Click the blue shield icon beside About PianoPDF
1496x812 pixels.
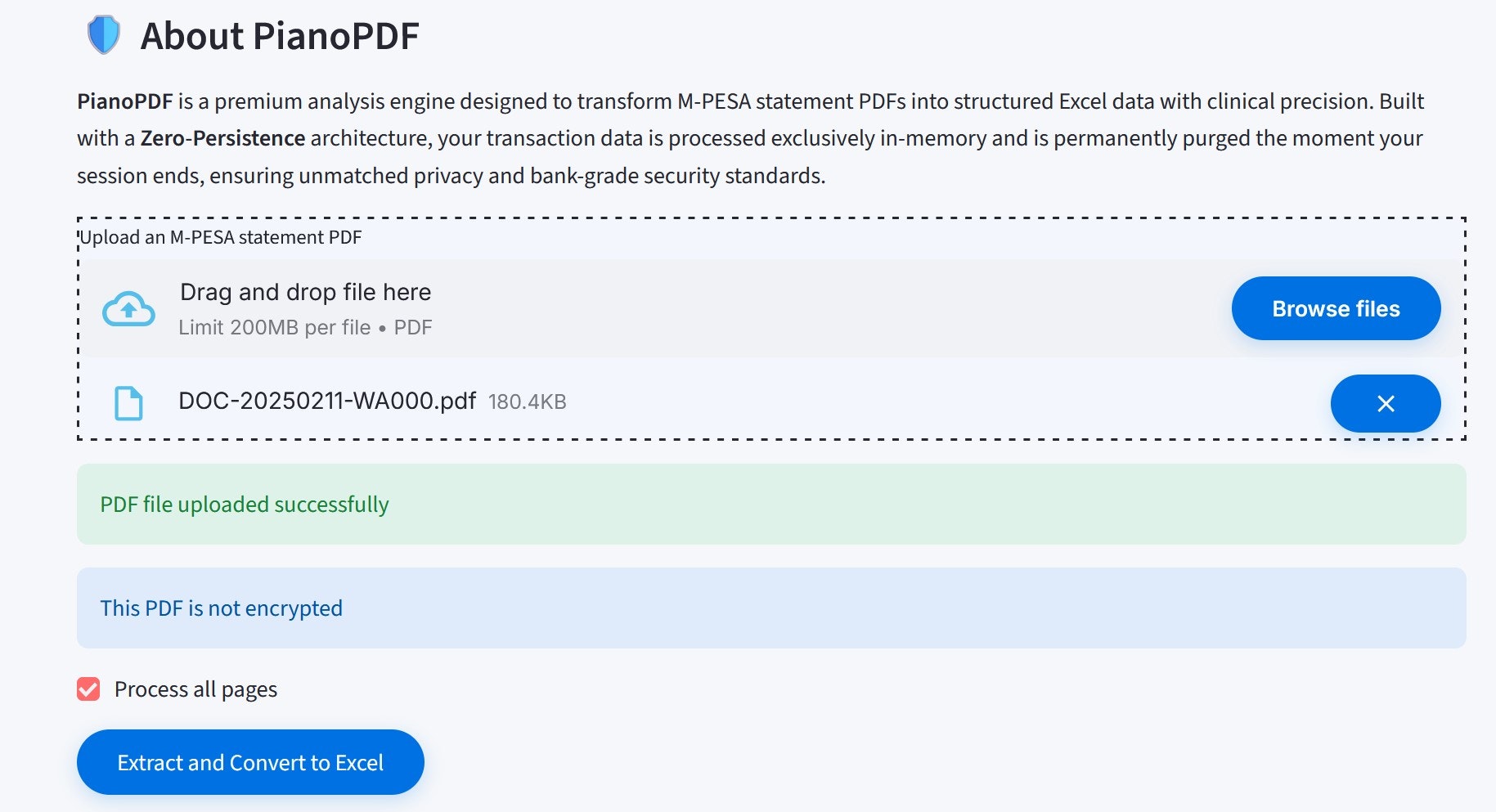103,34
